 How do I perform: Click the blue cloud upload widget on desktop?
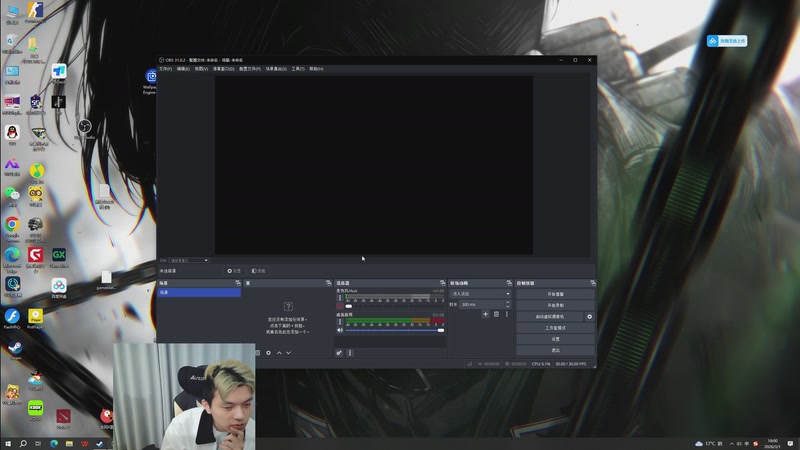727,41
